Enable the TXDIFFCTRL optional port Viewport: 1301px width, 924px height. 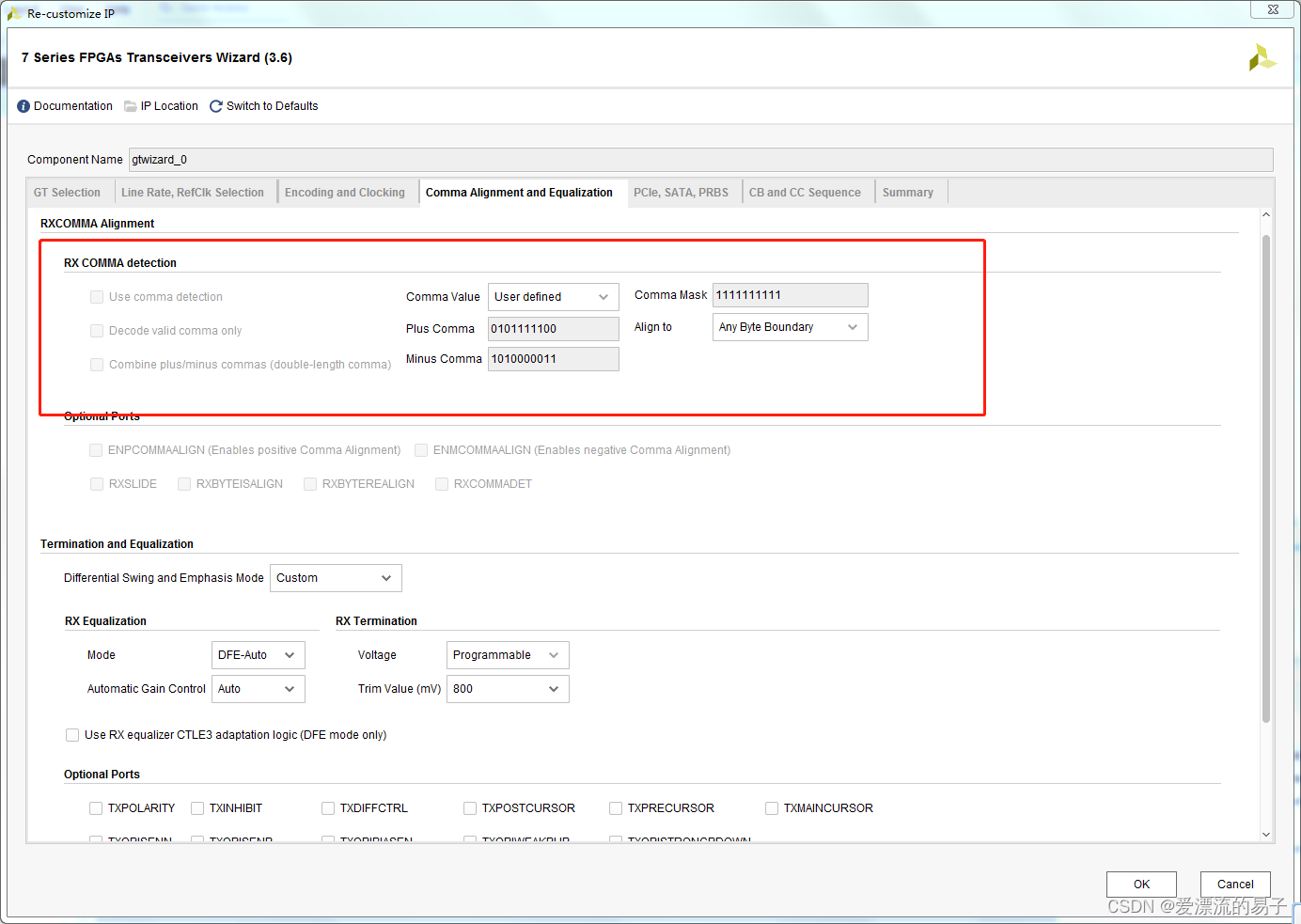pos(328,808)
